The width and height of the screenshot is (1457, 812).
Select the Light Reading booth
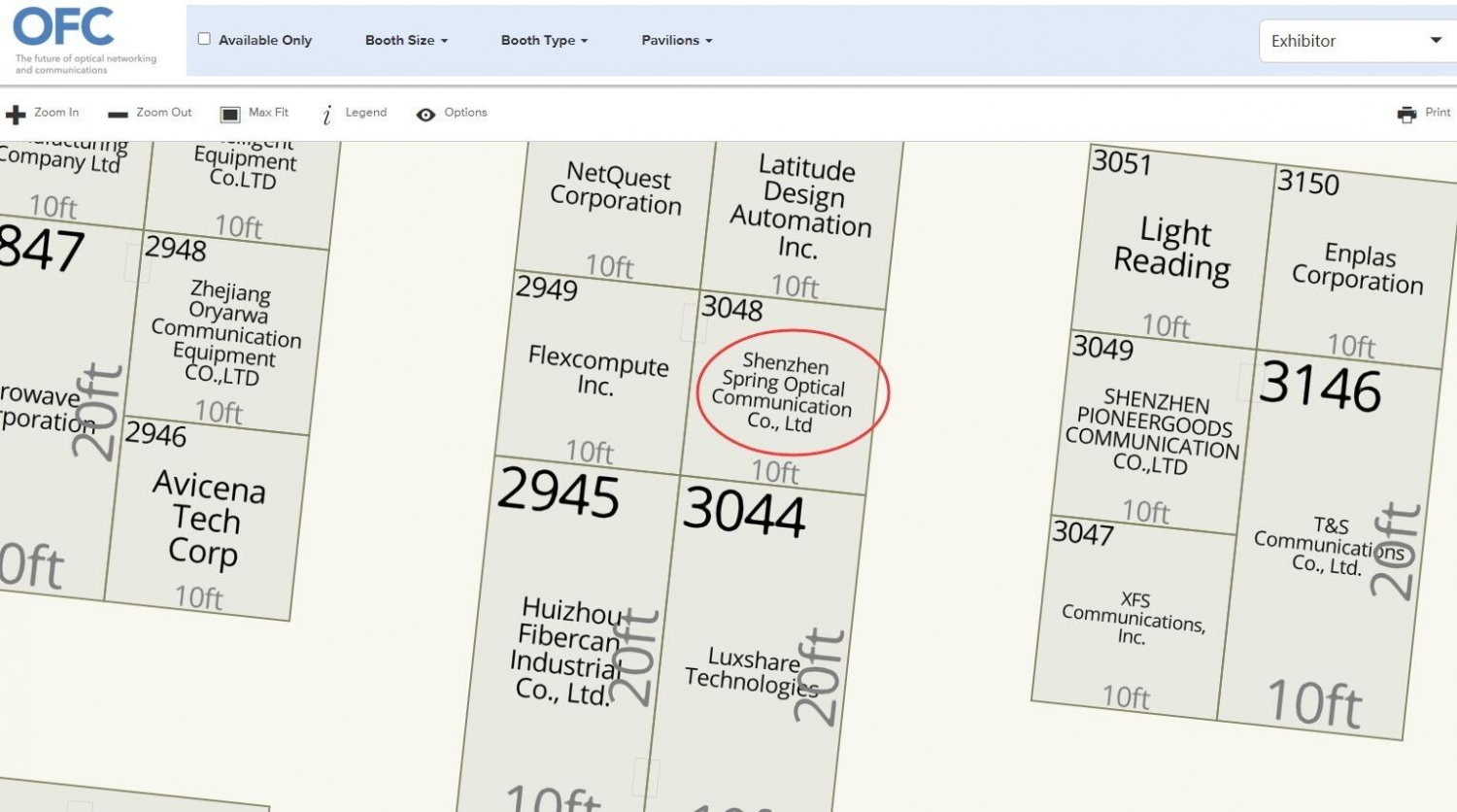coord(1173,248)
